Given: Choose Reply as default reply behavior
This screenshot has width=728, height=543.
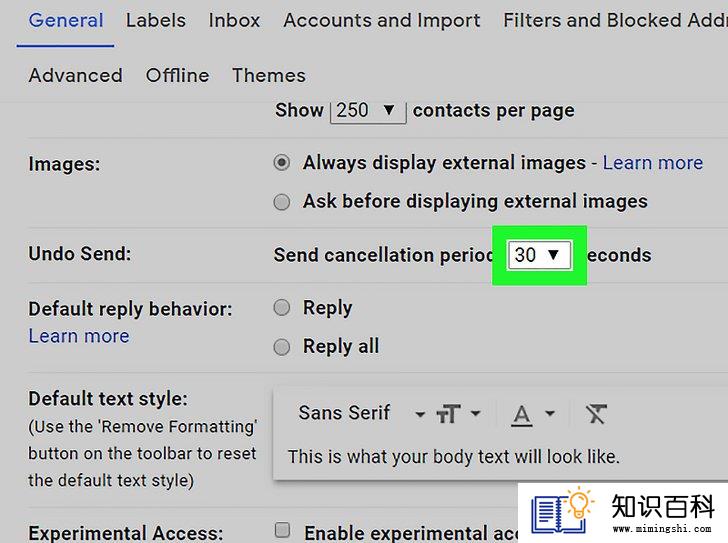Looking at the screenshot, I should tap(282, 307).
